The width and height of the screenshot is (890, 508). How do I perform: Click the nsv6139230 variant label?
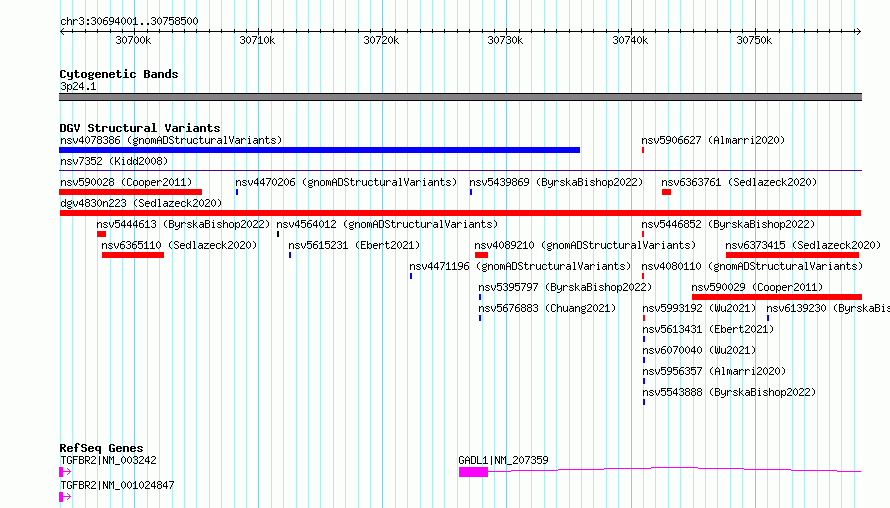point(828,308)
